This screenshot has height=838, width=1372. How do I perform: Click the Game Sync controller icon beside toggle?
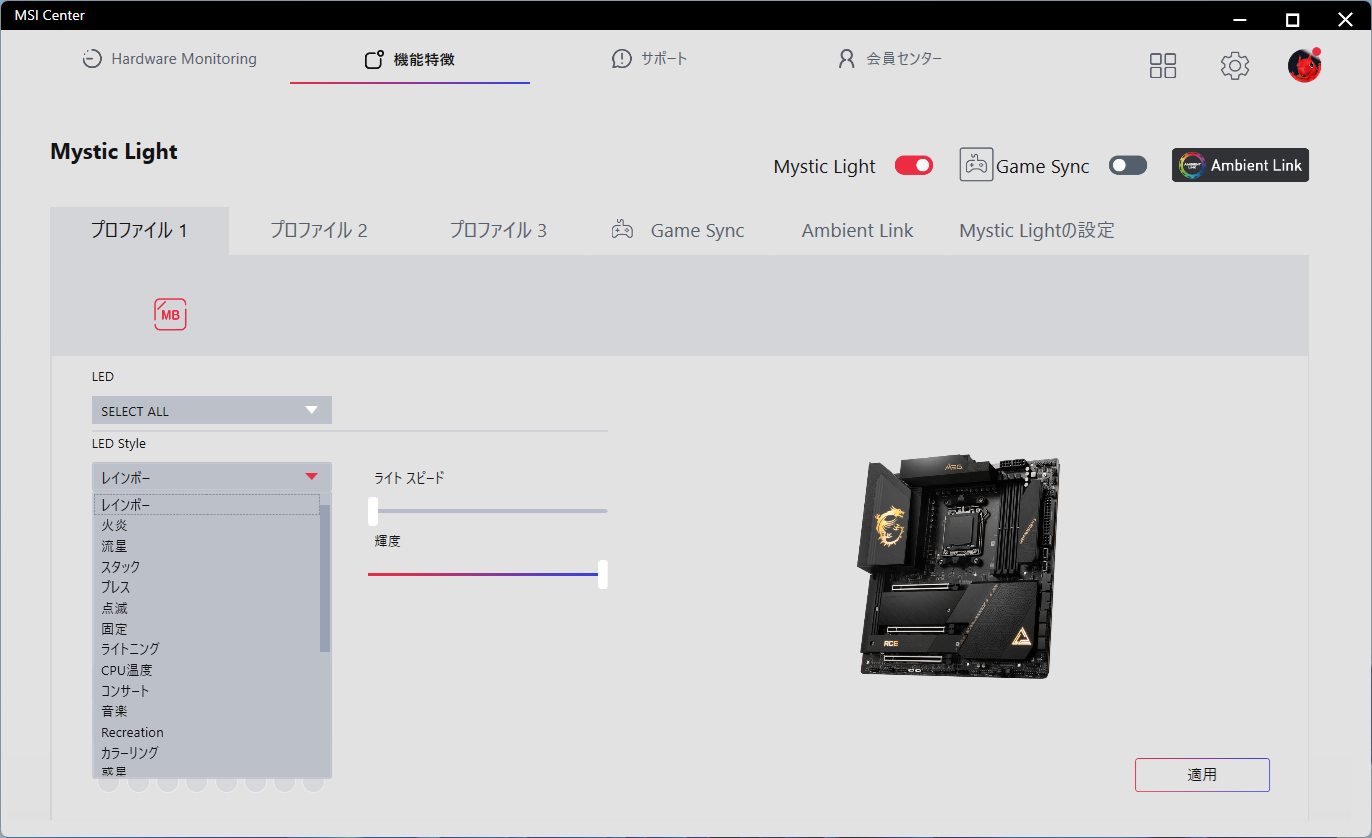pyautogui.click(x=976, y=164)
